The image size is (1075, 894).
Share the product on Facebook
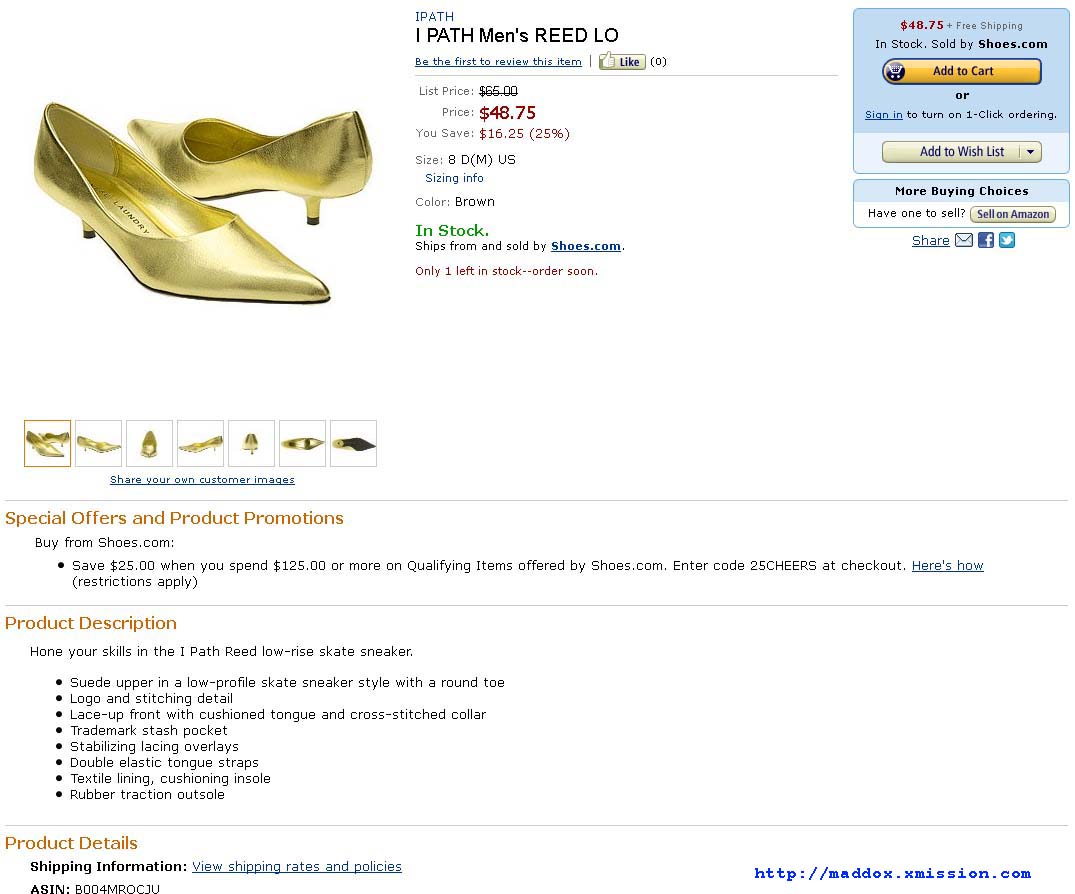[x=986, y=240]
